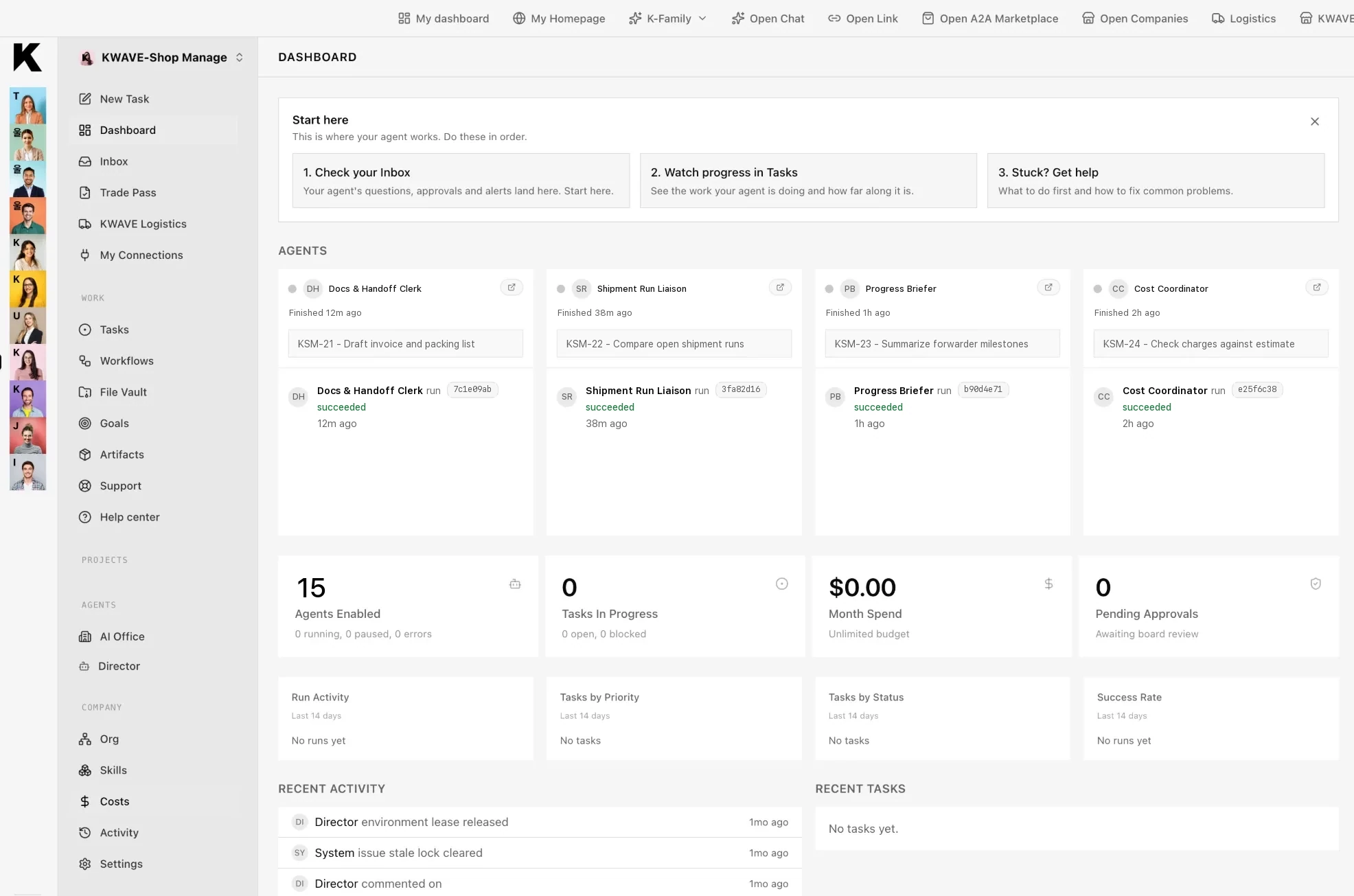
Task: Click Open Companies in top bar
Action: (1135, 19)
